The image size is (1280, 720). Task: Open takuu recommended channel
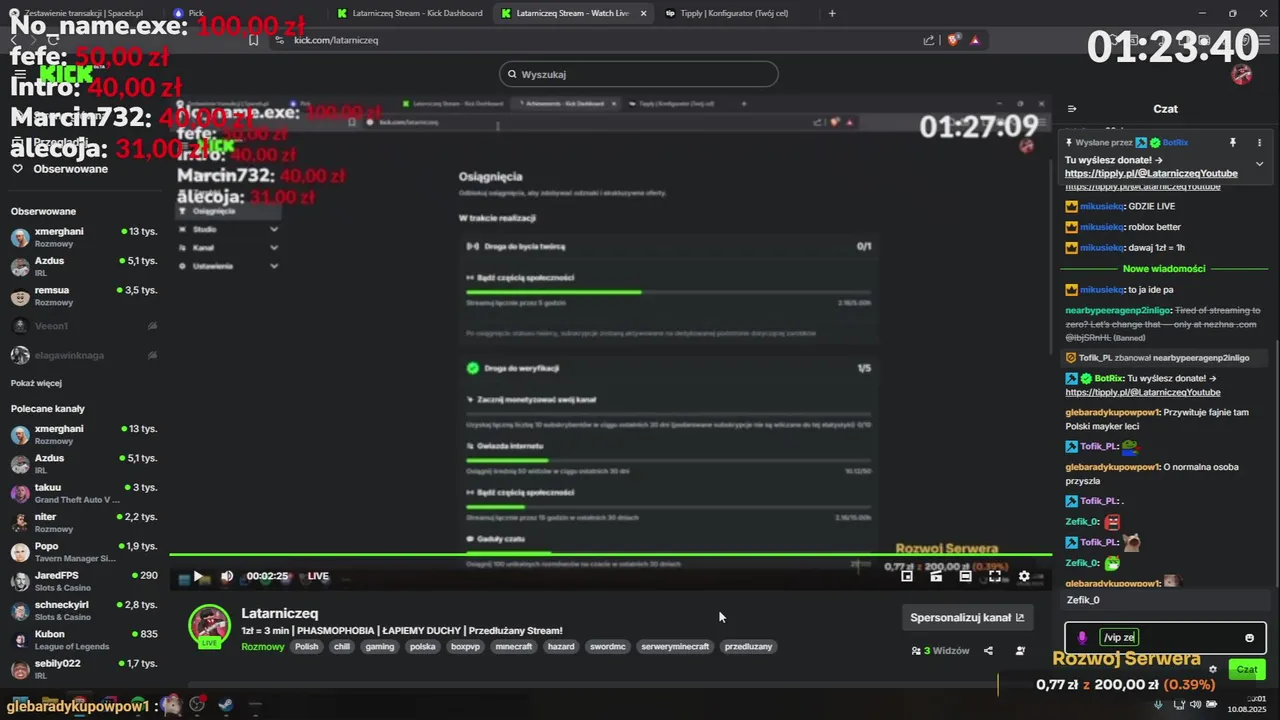[84, 493]
